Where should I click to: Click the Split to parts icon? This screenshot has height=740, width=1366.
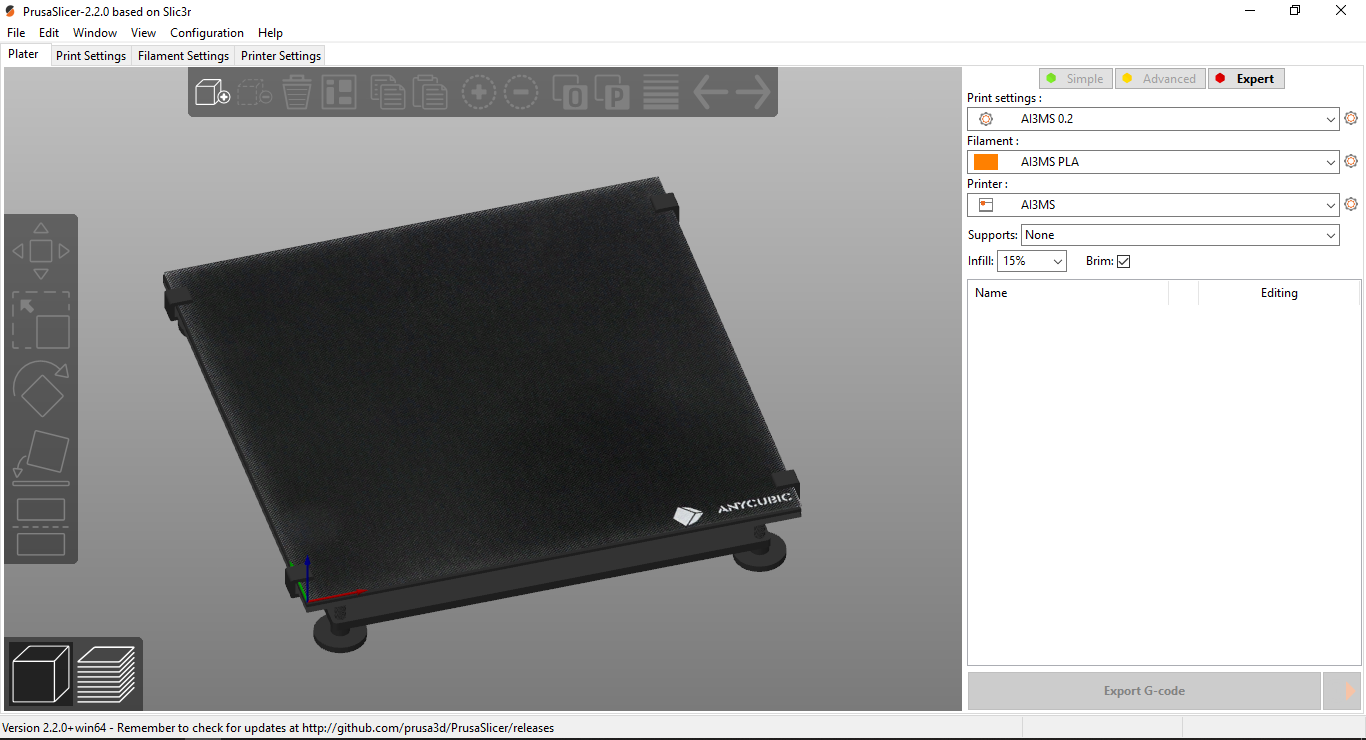(613, 93)
